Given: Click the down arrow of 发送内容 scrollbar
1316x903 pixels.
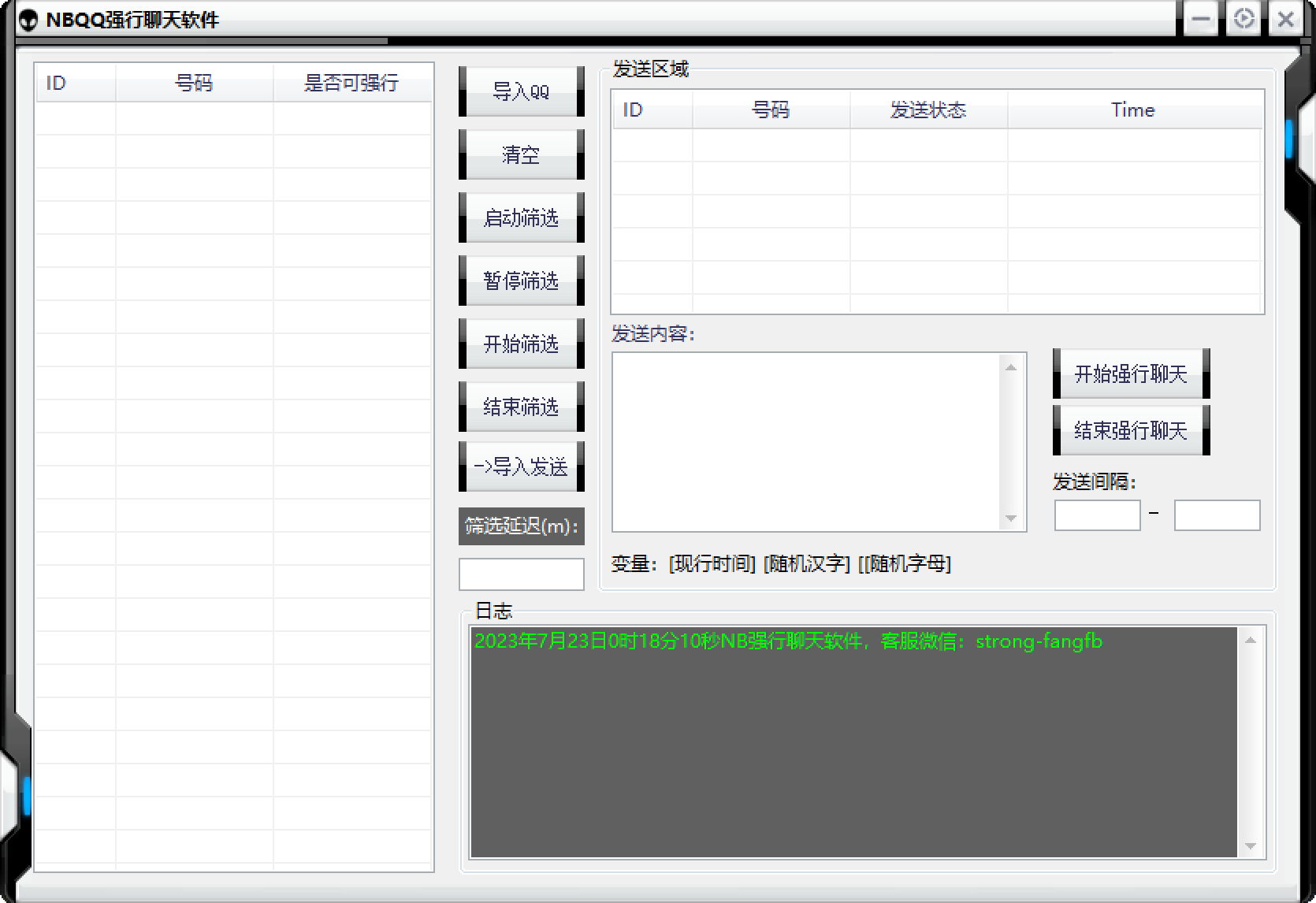Looking at the screenshot, I should (1011, 518).
